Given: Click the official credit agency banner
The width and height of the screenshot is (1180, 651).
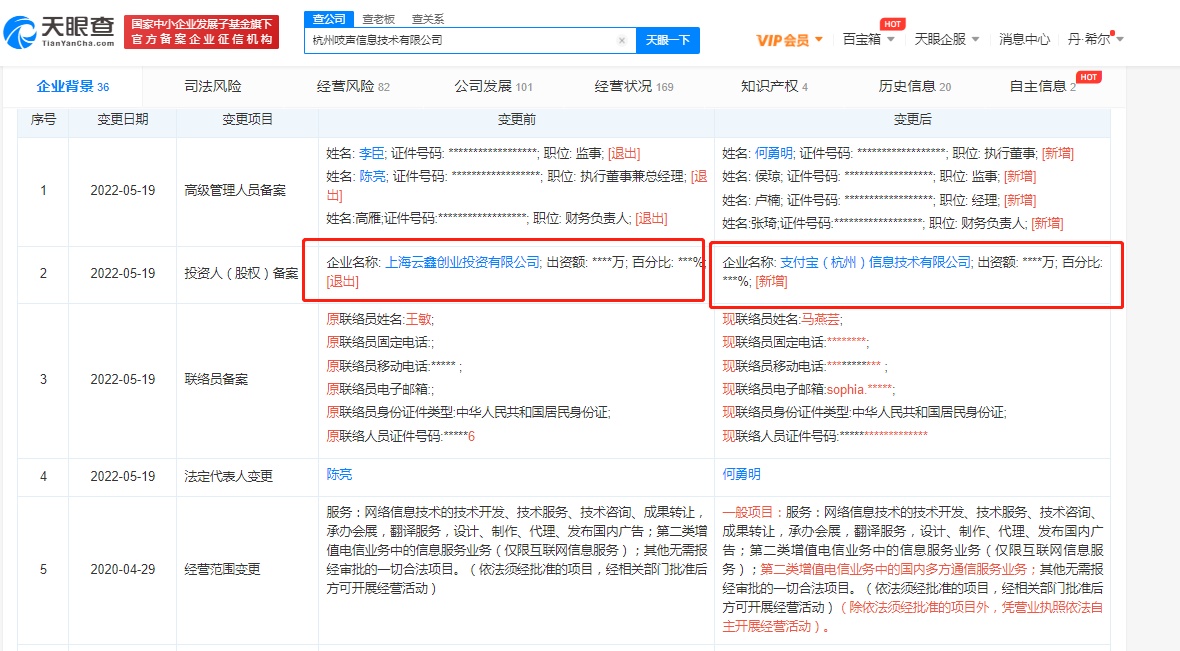Looking at the screenshot, I should click(x=202, y=31).
